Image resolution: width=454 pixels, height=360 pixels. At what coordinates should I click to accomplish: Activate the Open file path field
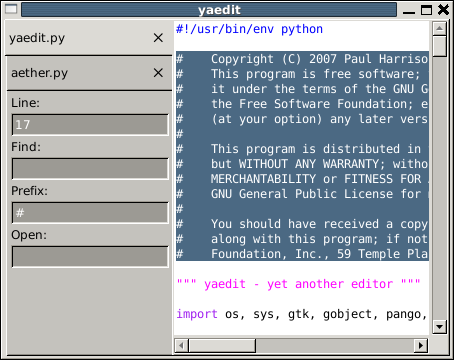(x=90, y=257)
